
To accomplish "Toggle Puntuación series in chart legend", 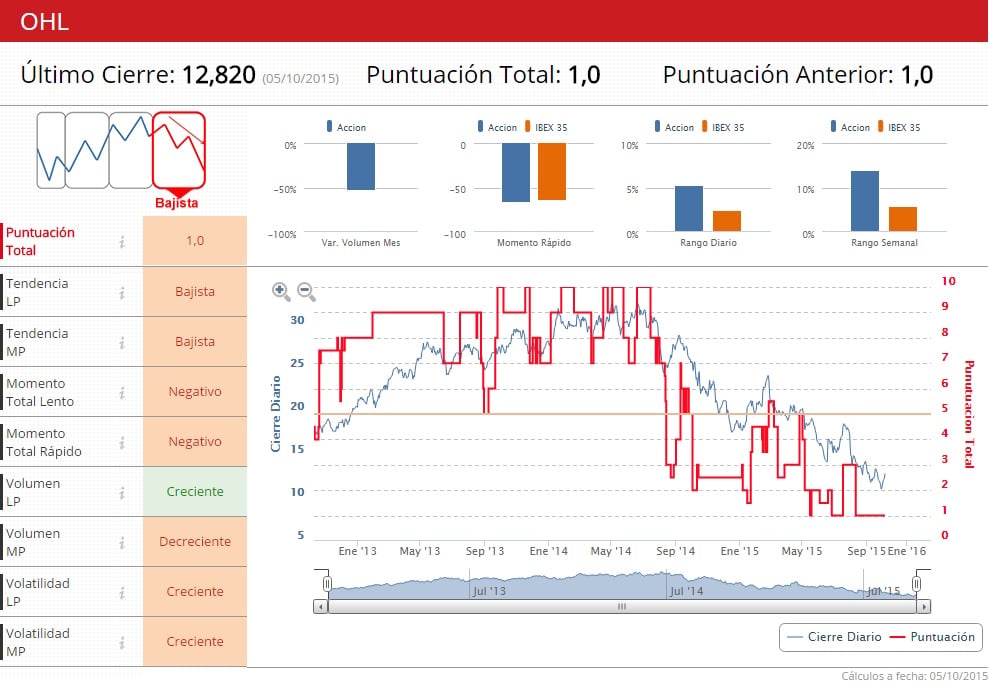I will coord(932,637).
